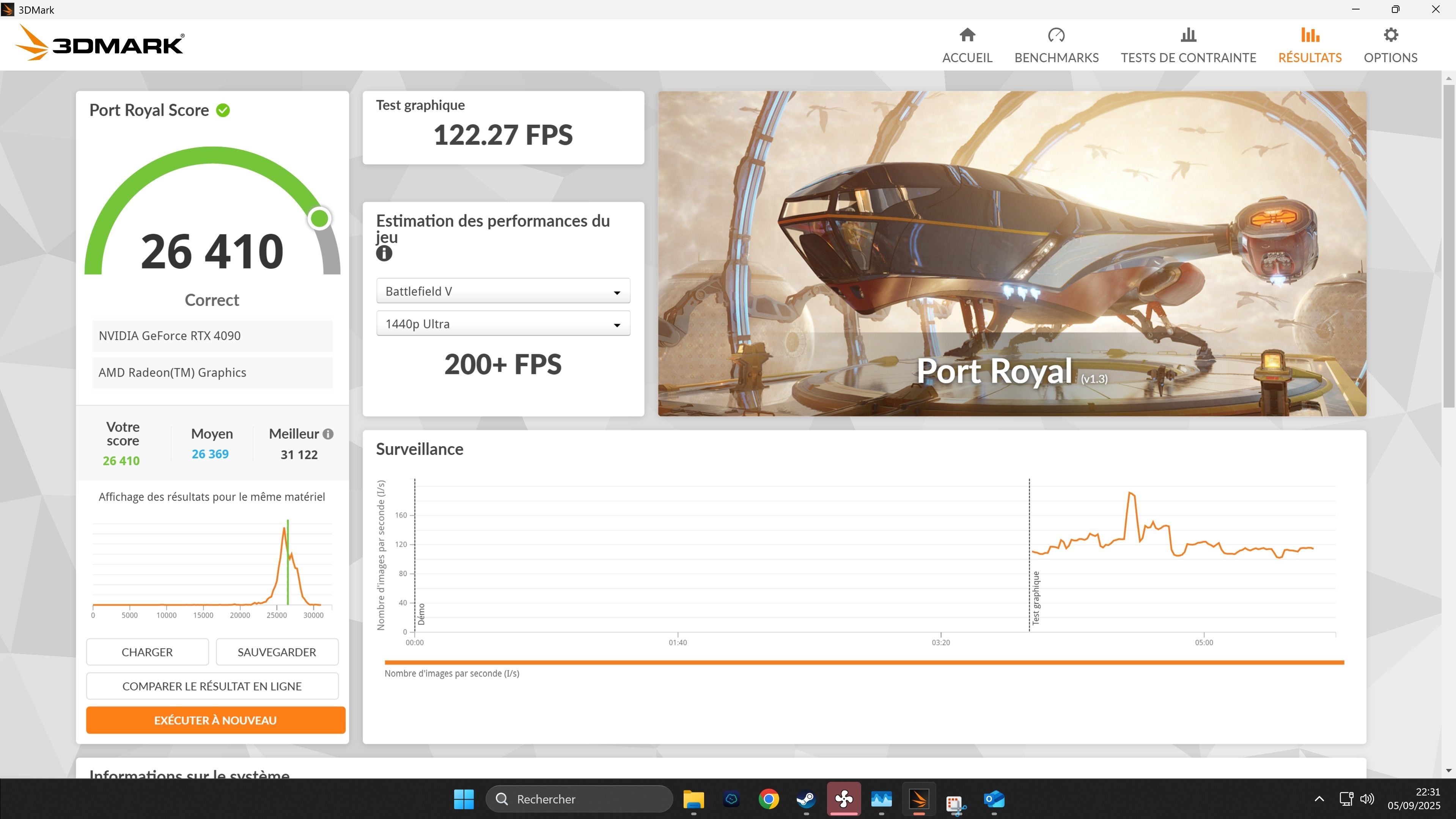Click the game performance info icon
This screenshot has width=1456, height=819.
coord(384,254)
